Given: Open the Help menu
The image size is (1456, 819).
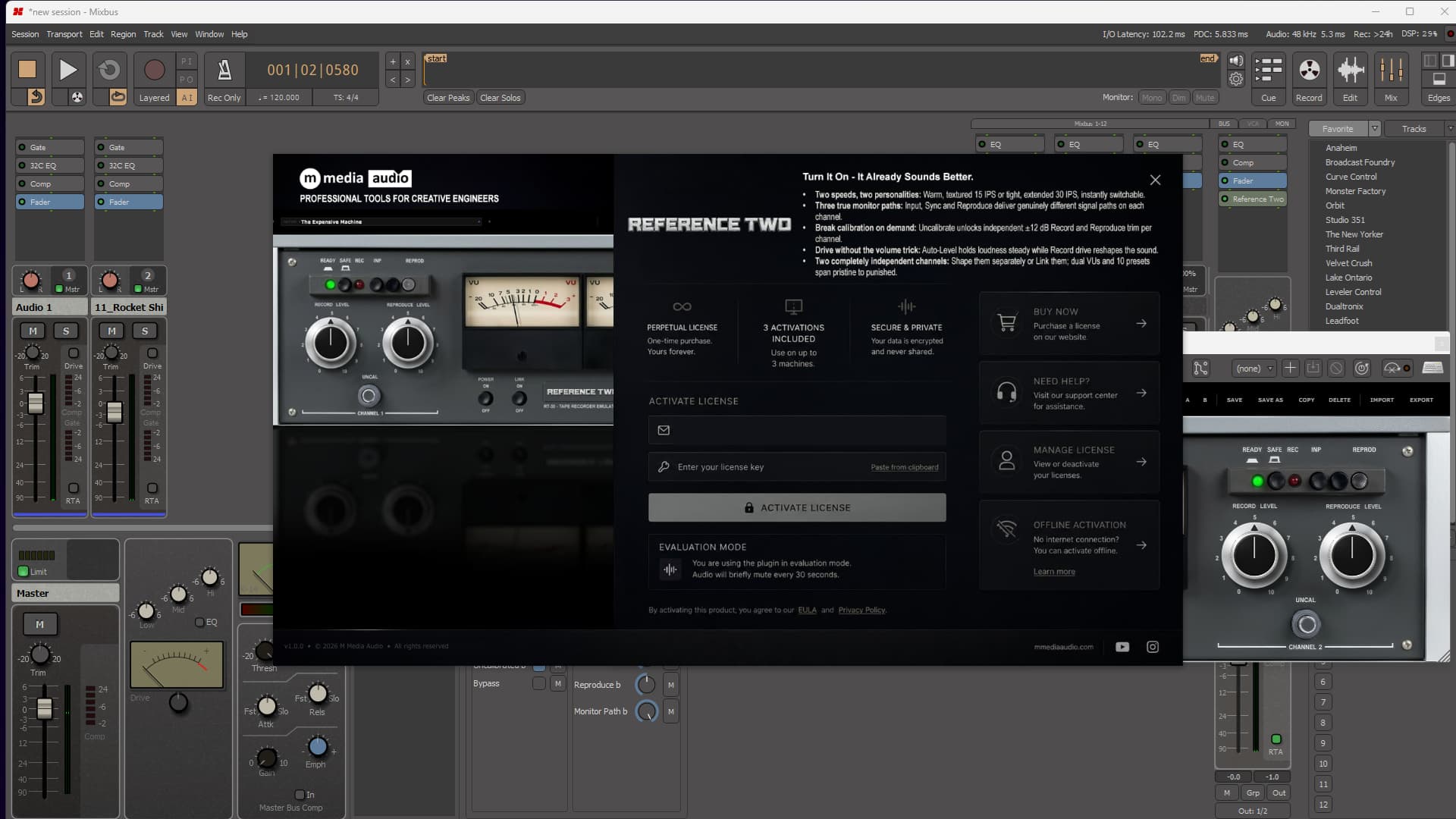Looking at the screenshot, I should point(240,34).
